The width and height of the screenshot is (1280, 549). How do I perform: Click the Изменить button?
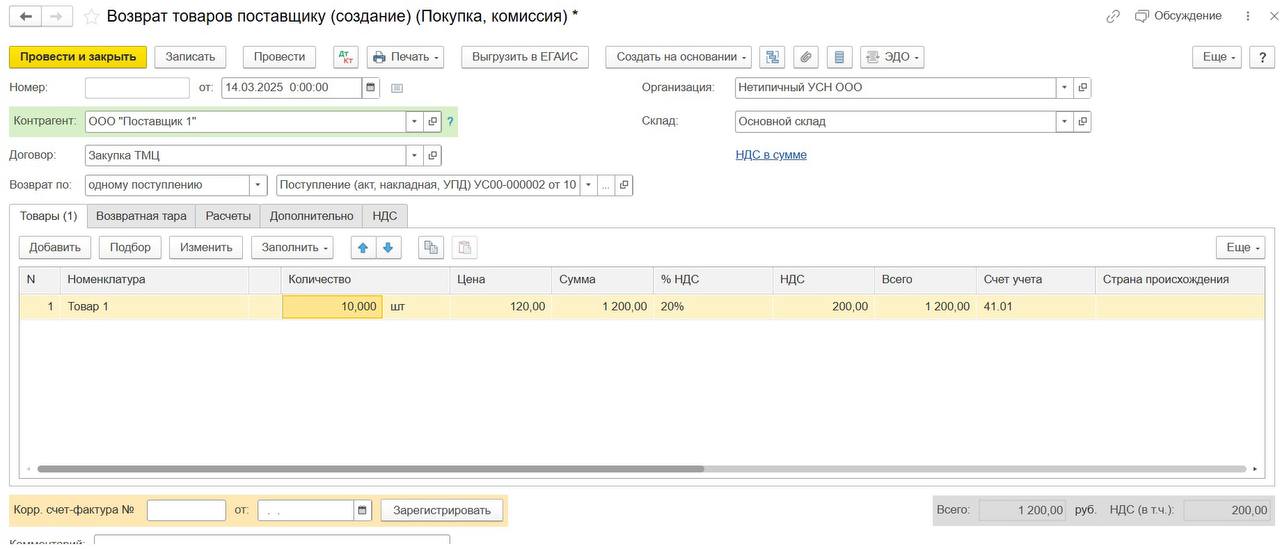[206, 247]
